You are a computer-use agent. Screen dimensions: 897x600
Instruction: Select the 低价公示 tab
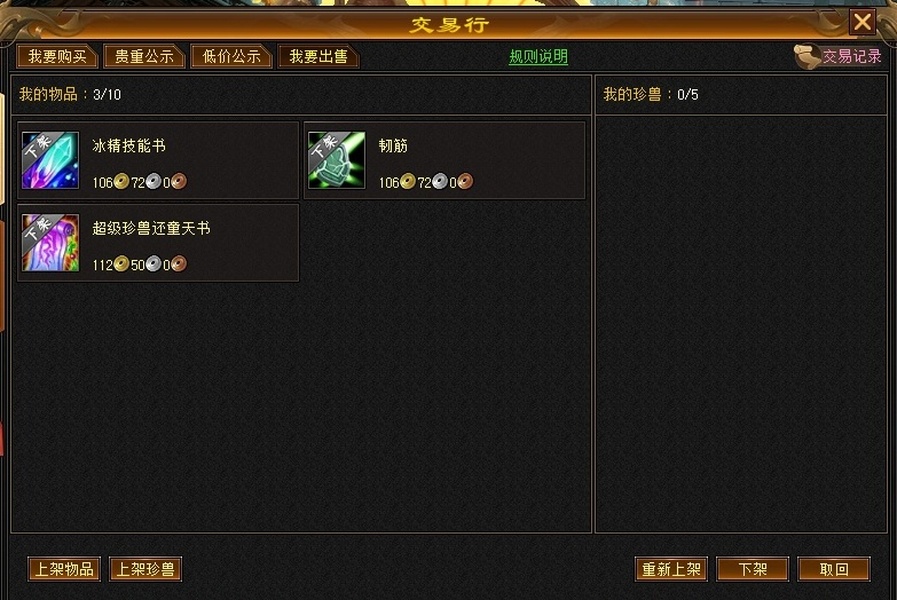coord(231,57)
